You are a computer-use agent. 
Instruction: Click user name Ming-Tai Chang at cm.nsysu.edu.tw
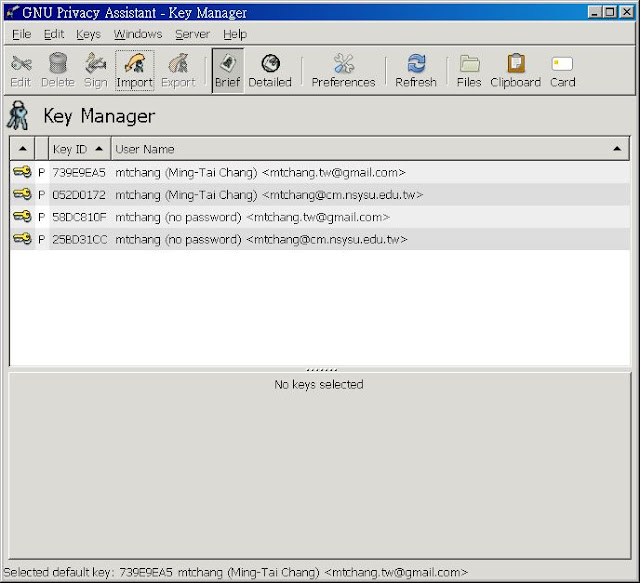click(x=269, y=195)
